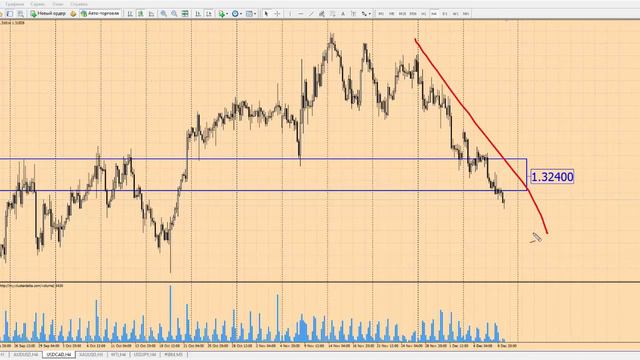Toggle the Auto-trading button

[100, 13]
